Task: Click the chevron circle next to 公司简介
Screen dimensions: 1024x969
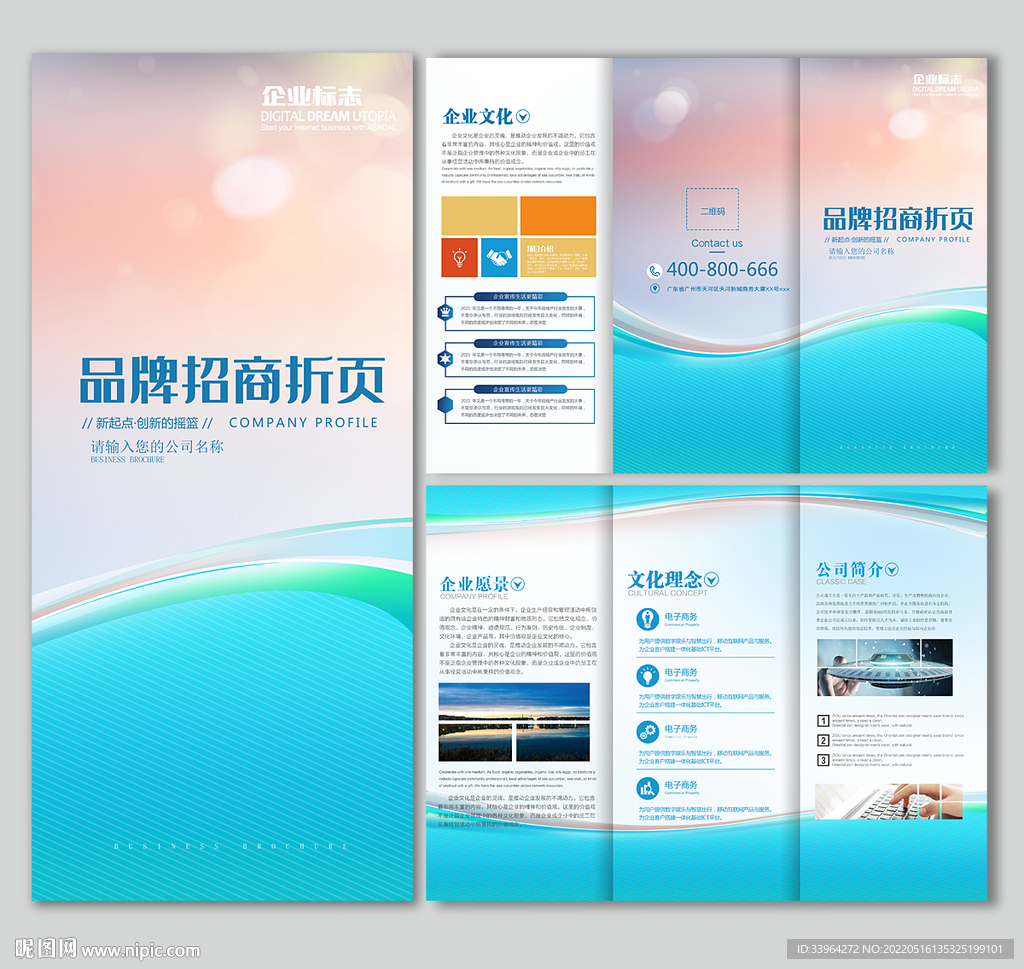Action: (891, 569)
